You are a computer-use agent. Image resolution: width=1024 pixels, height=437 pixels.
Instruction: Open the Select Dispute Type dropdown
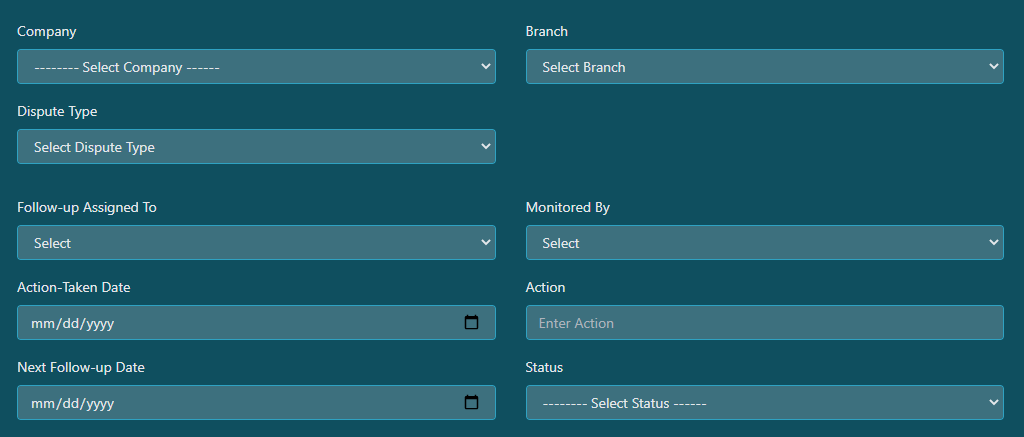[x=256, y=146]
